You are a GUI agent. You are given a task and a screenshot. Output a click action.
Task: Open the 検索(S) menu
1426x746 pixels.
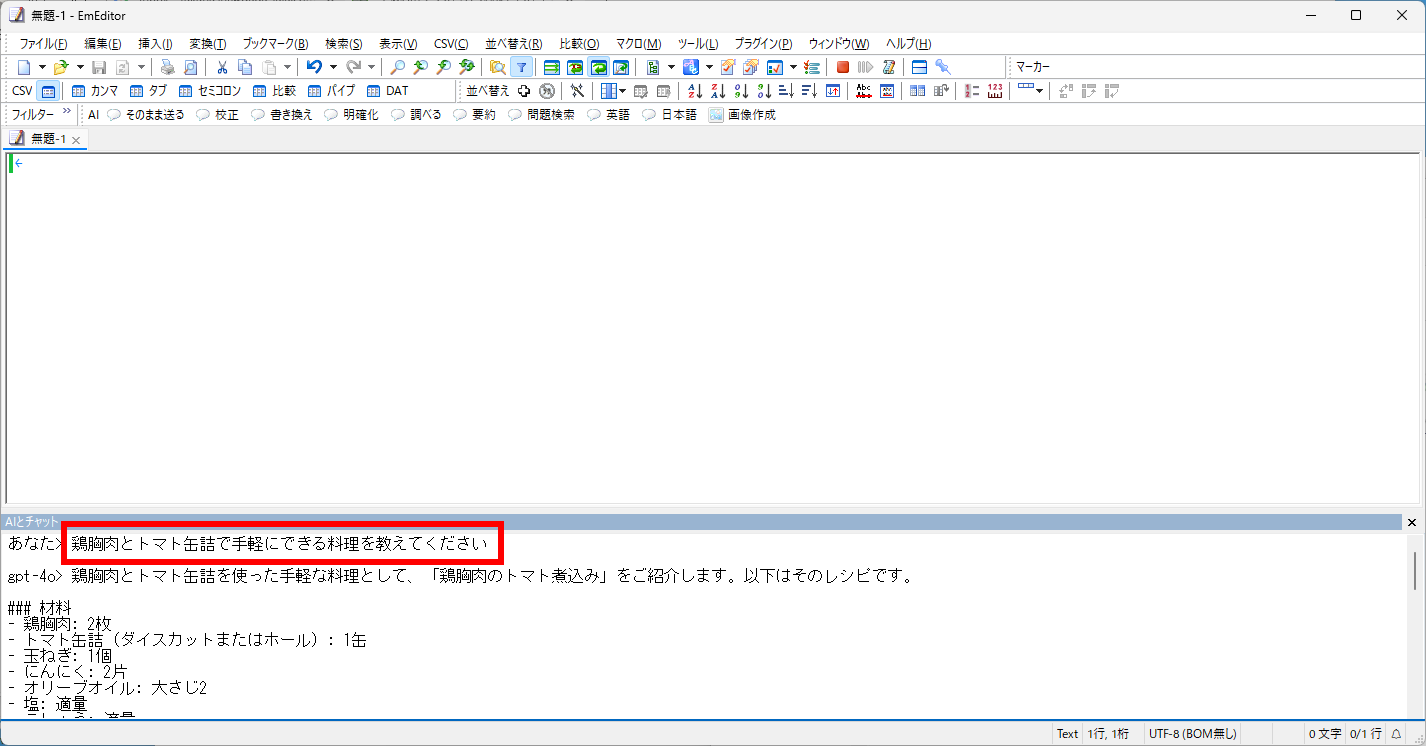344,44
